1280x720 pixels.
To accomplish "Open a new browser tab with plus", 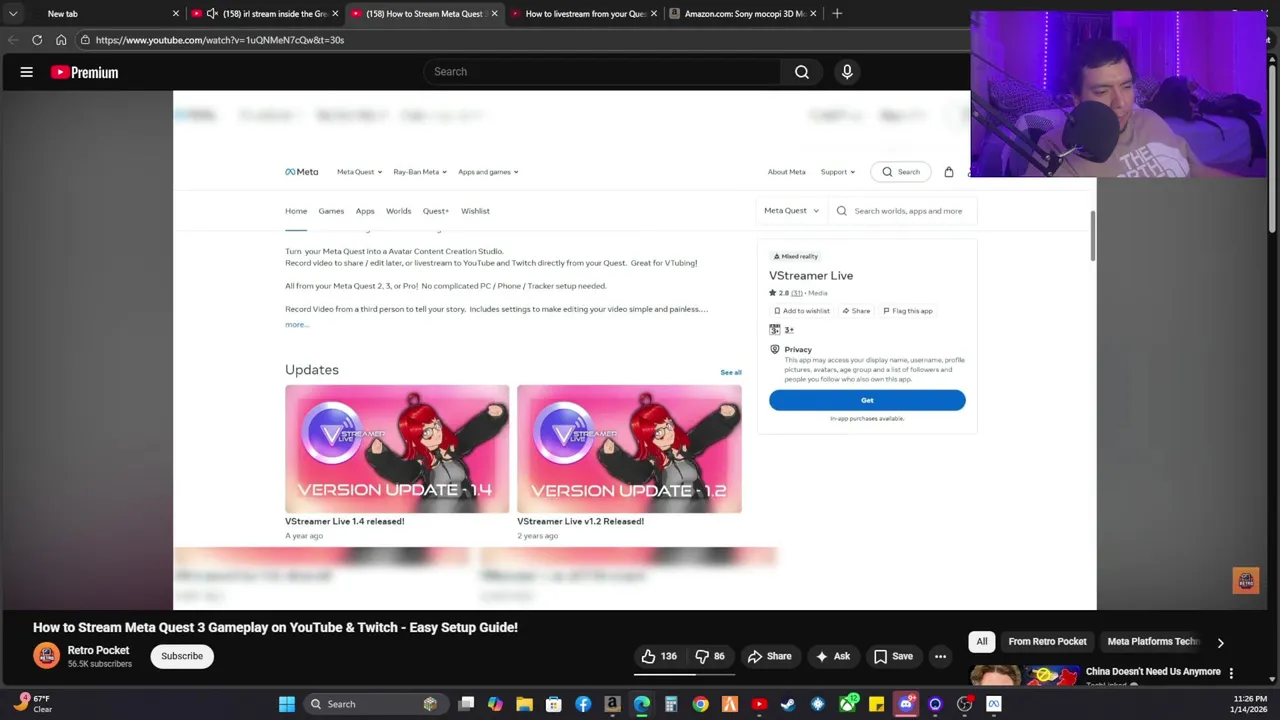I will pyautogui.click(x=837, y=14).
